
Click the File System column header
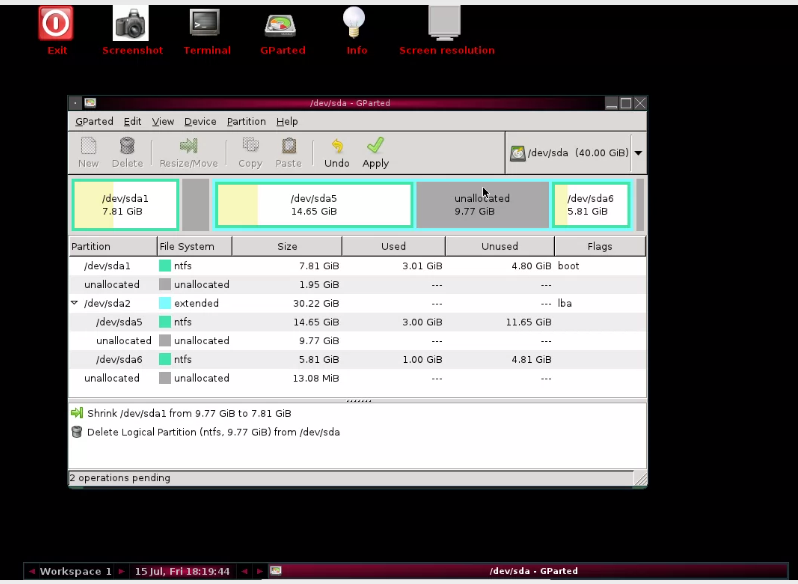tap(194, 246)
